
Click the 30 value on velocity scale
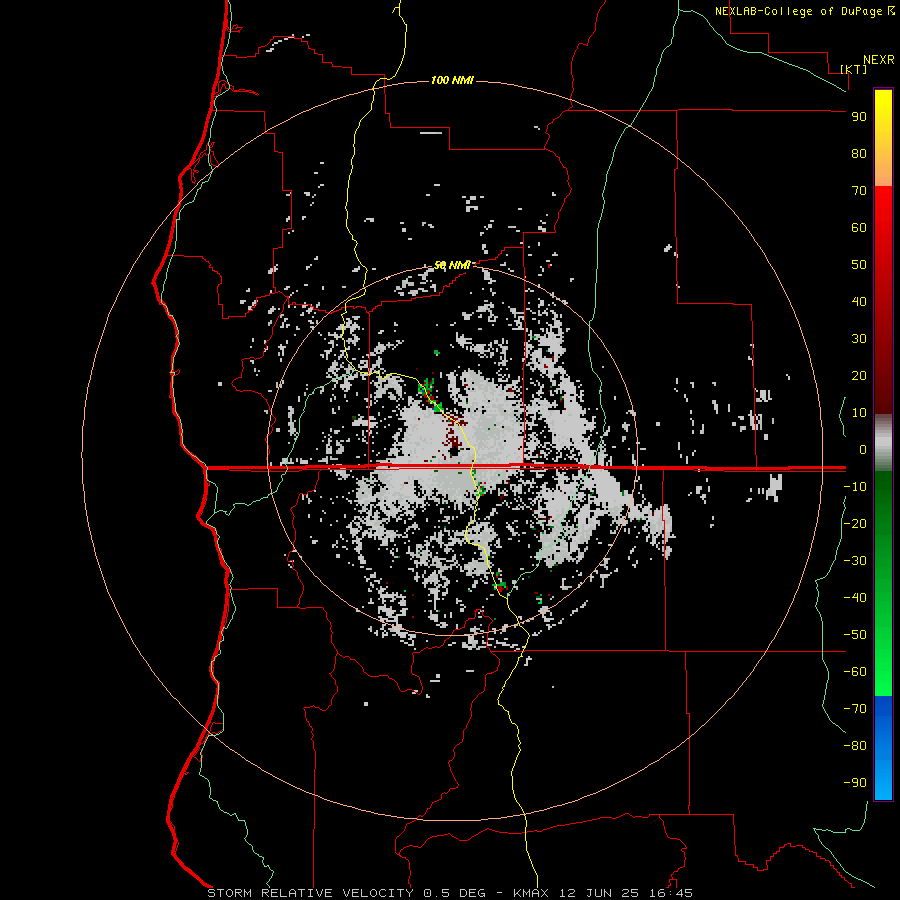pyautogui.click(x=859, y=339)
